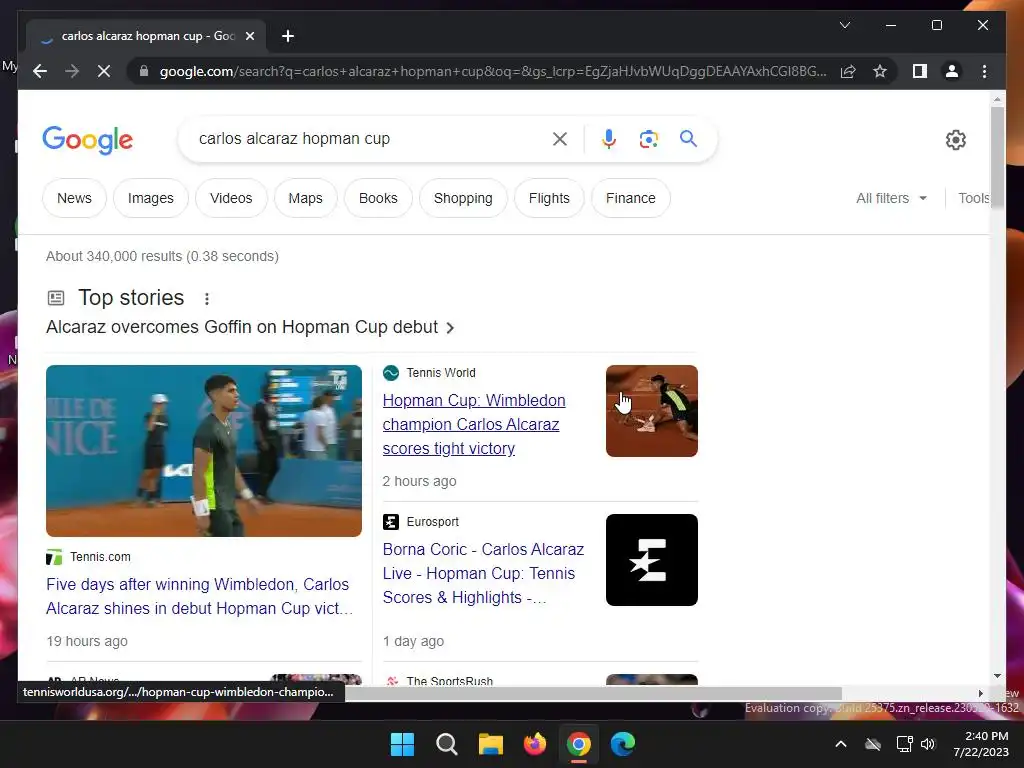The image size is (1024, 768).
Task: Open Google quick settings gear
Action: [x=955, y=140]
